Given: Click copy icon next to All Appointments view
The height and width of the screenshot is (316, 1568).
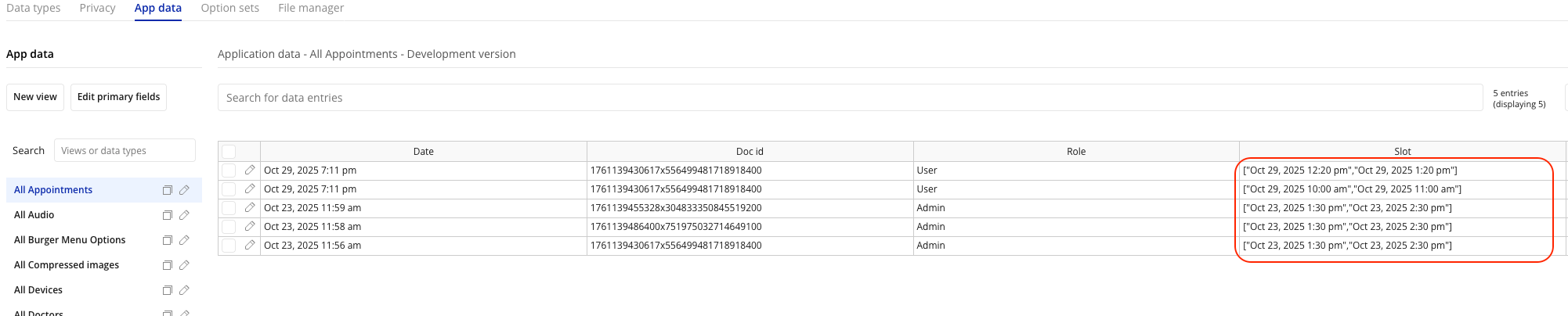Looking at the screenshot, I should point(167,190).
